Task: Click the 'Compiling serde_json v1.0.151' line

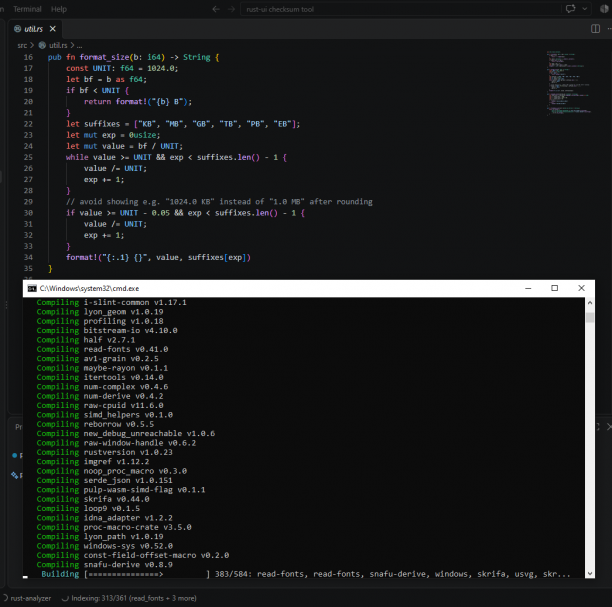Action: [105, 480]
